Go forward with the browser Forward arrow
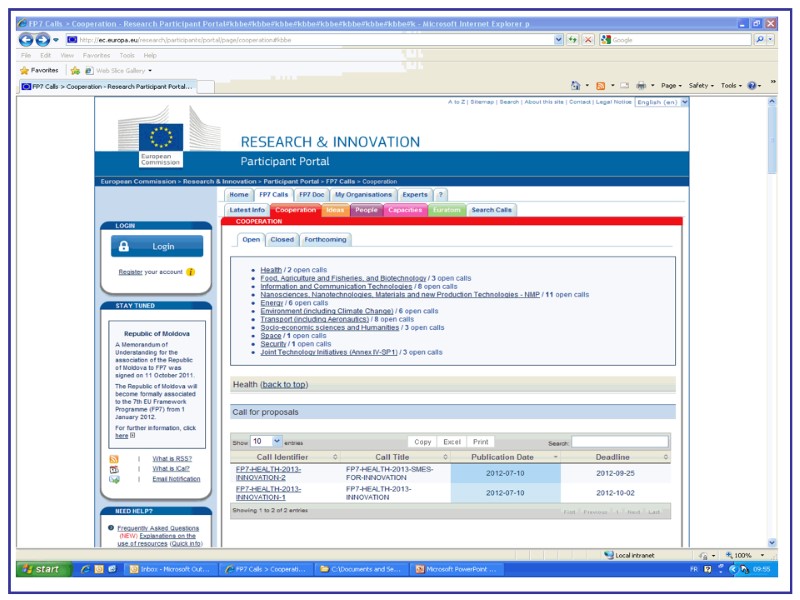This screenshot has height=600, width=800. [43, 39]
